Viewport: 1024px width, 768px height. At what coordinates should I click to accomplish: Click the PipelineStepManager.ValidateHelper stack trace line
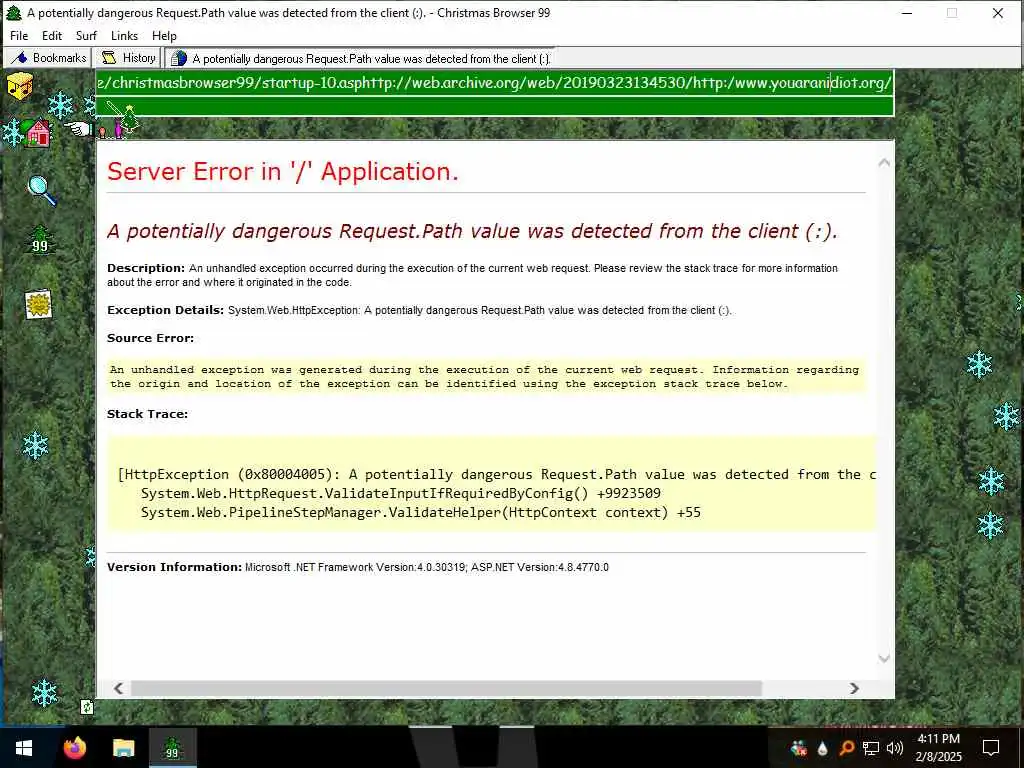coord(421,513)
